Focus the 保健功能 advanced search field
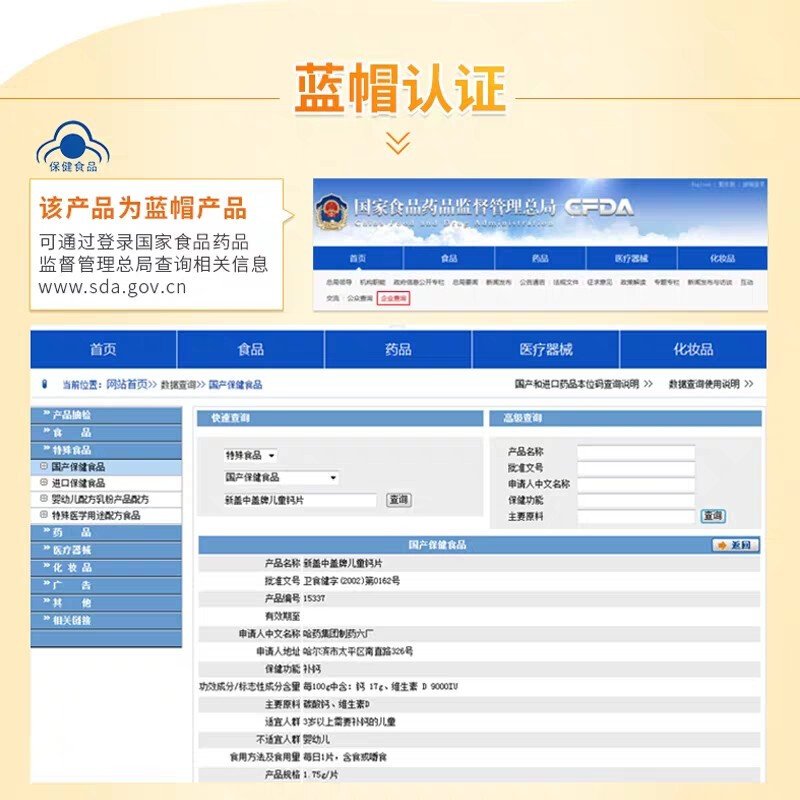The height and width of the screenshot is (800, 800). tap(636, 500)
